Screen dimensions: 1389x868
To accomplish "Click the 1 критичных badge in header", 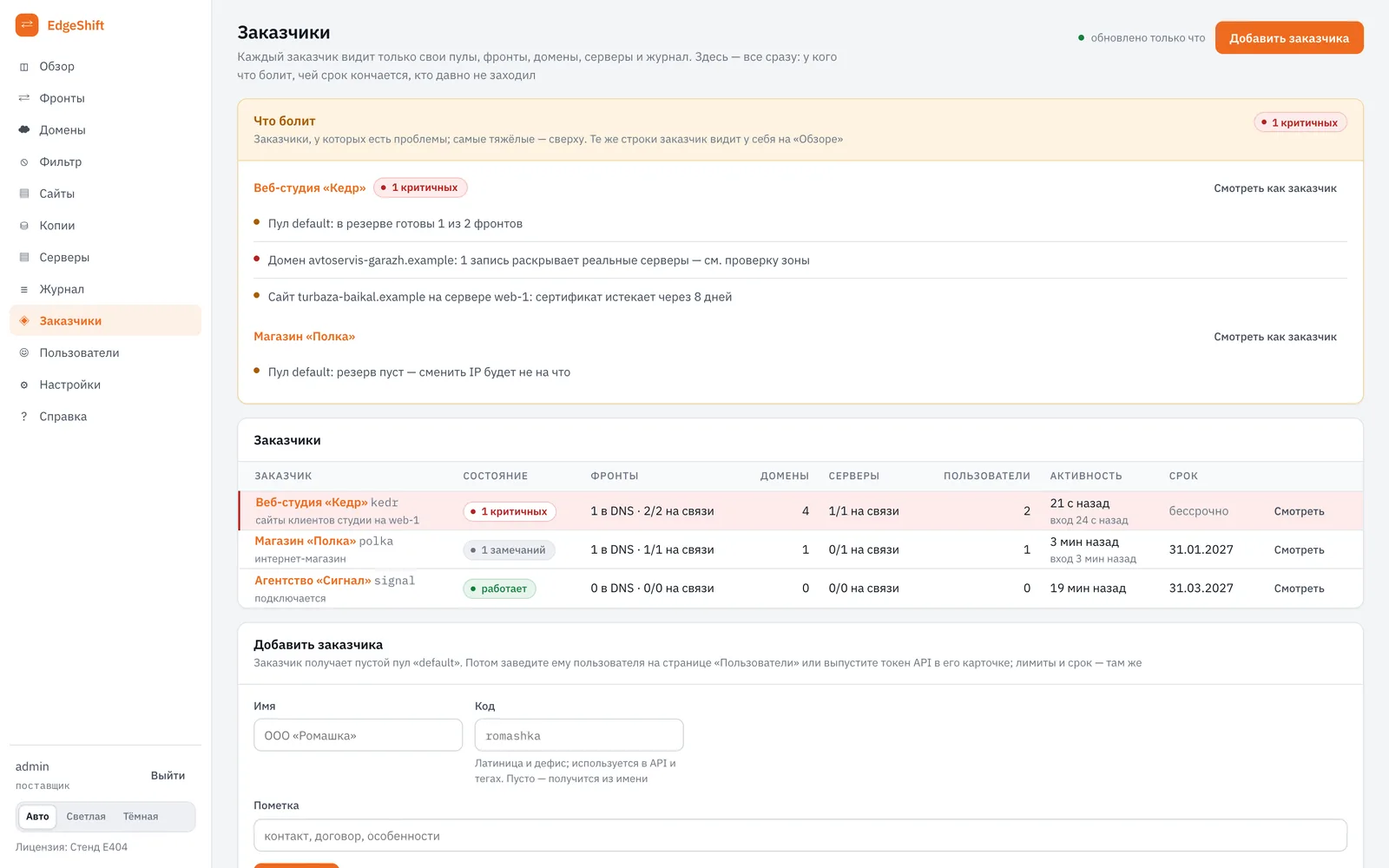I will coord(1300,122).
